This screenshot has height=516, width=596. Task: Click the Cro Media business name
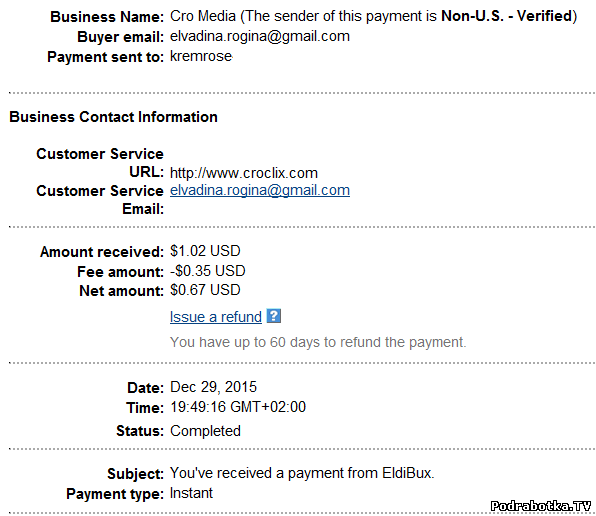pyautogui.click(x=203, y=16)
